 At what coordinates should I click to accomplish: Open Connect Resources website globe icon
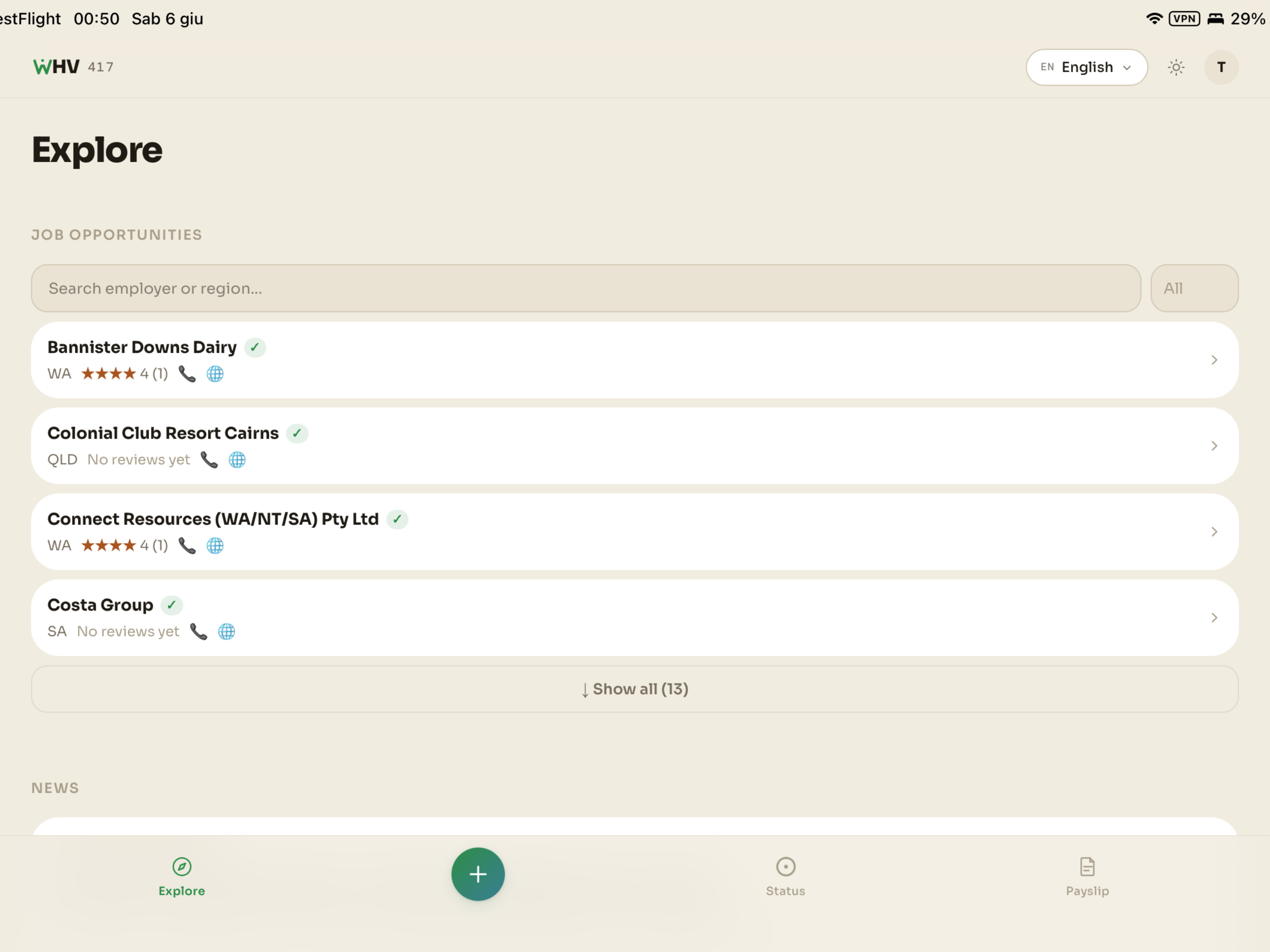[216, 545]
